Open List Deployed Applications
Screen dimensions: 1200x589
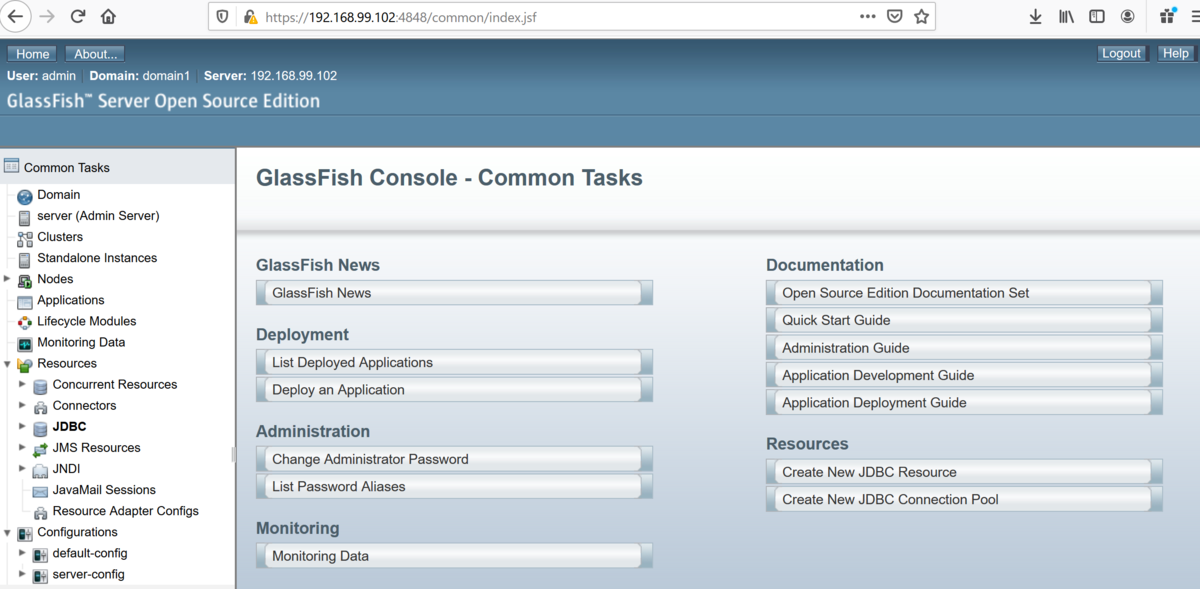pos(454,362)
